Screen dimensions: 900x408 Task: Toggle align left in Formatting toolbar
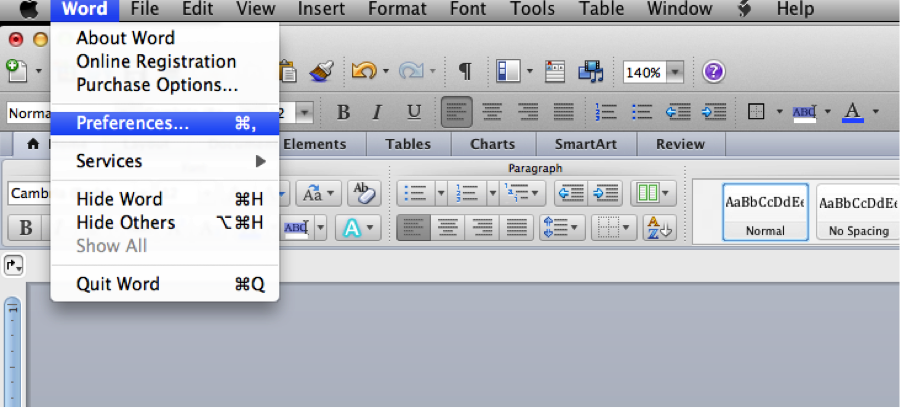(457, 111)
